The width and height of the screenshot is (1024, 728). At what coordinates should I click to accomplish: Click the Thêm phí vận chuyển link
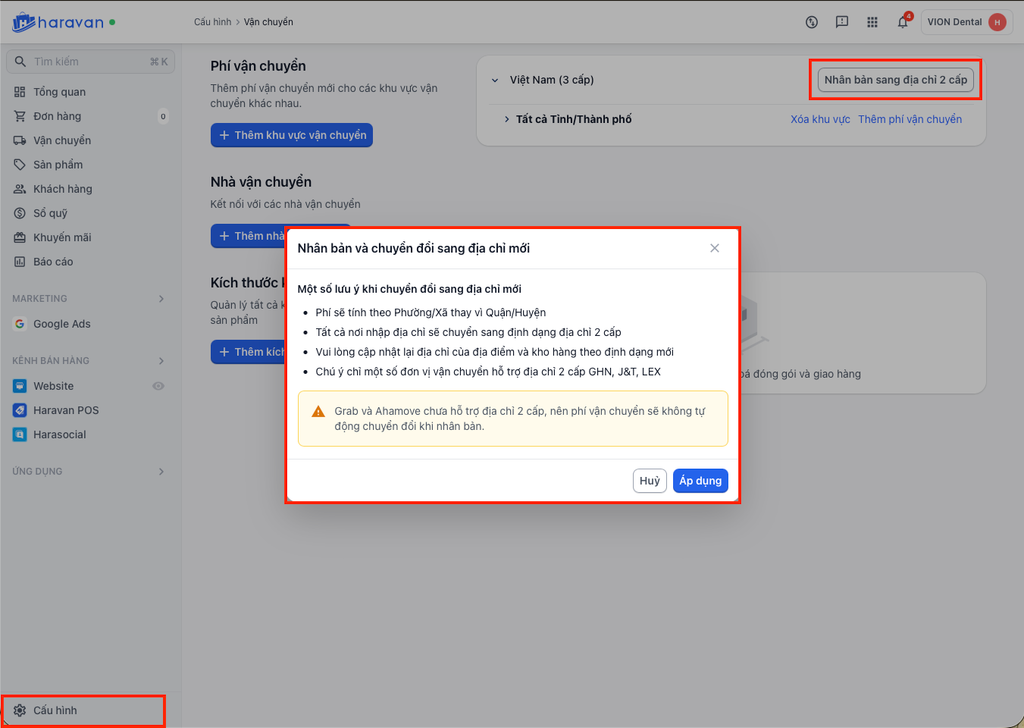[910, 120]
